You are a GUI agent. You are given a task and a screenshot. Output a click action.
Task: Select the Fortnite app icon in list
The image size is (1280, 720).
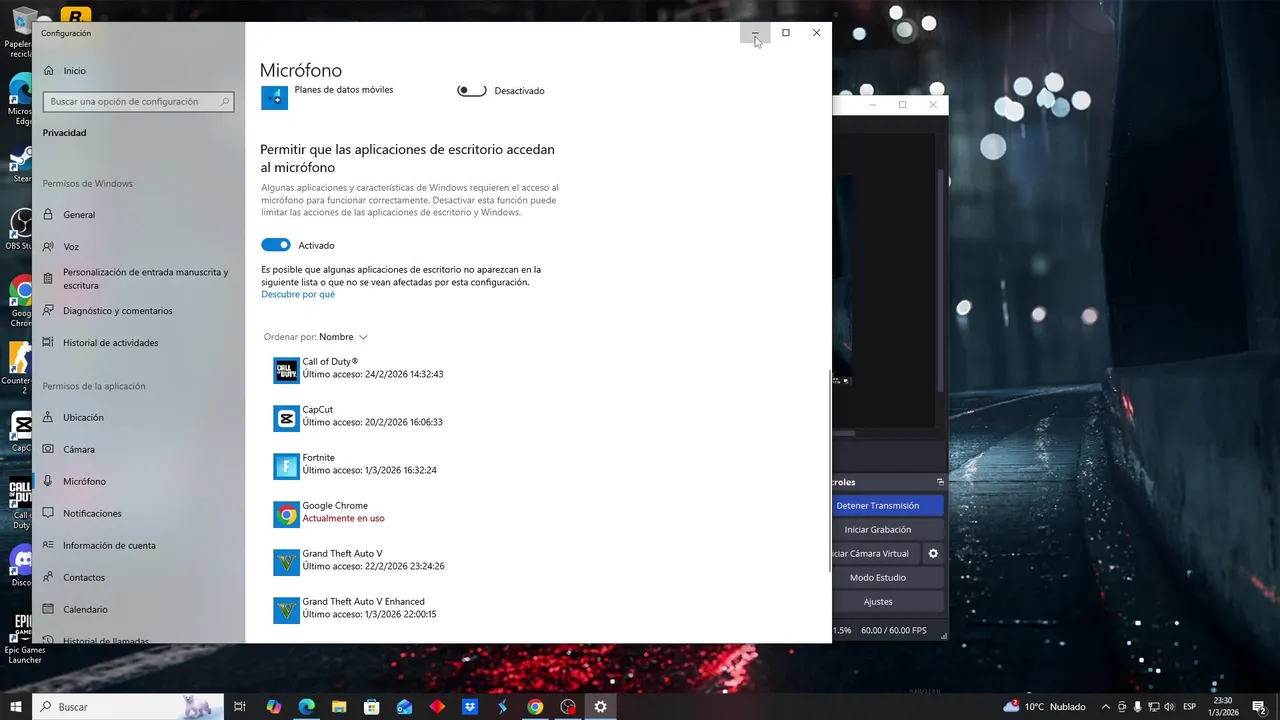287,466
